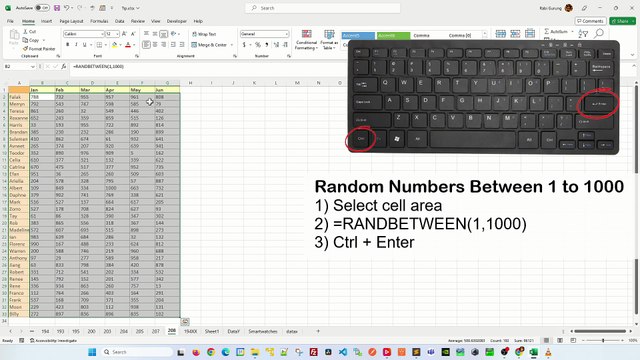Switch to the Page Layout tab
This screenshot has width=640, height=360.
(x=71, y=21)
